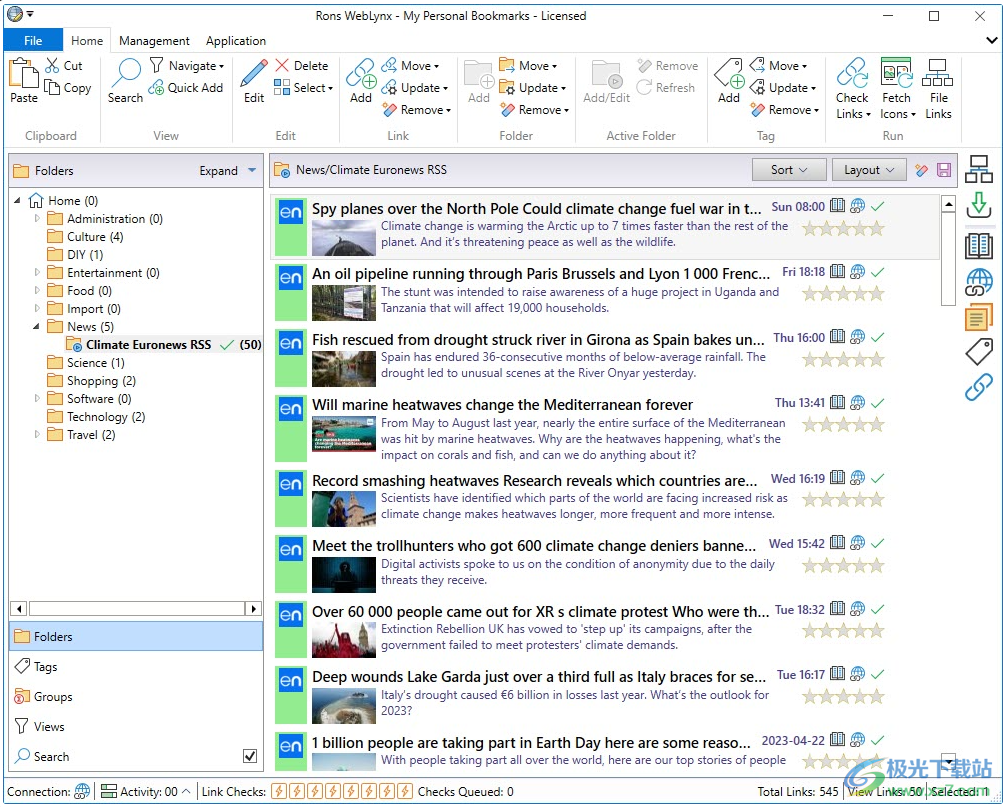Toggle the checkbox beside Search panel

tap(250, 757)
